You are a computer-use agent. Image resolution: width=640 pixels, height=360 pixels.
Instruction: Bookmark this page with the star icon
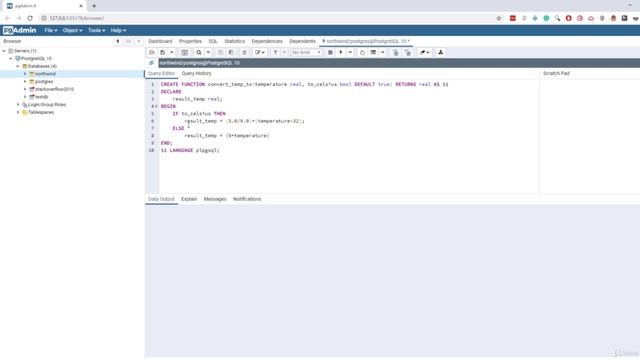[x=499, y=18]
